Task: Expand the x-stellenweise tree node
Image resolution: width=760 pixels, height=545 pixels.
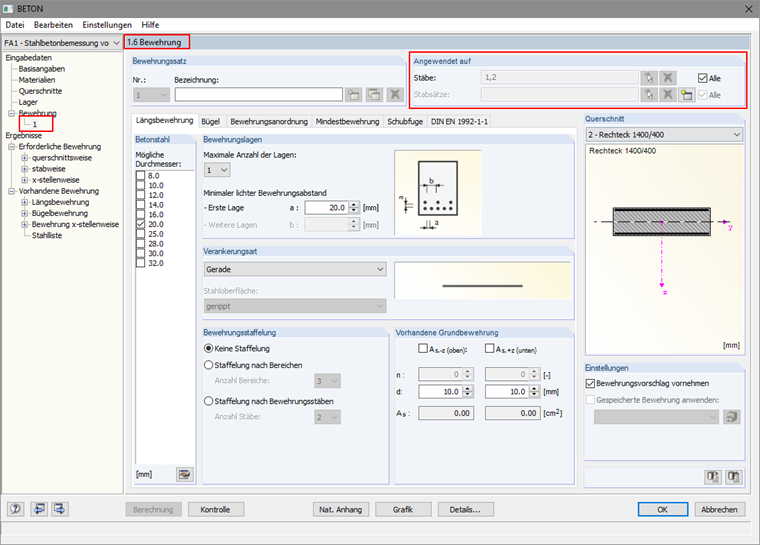Action: [24, 180]
